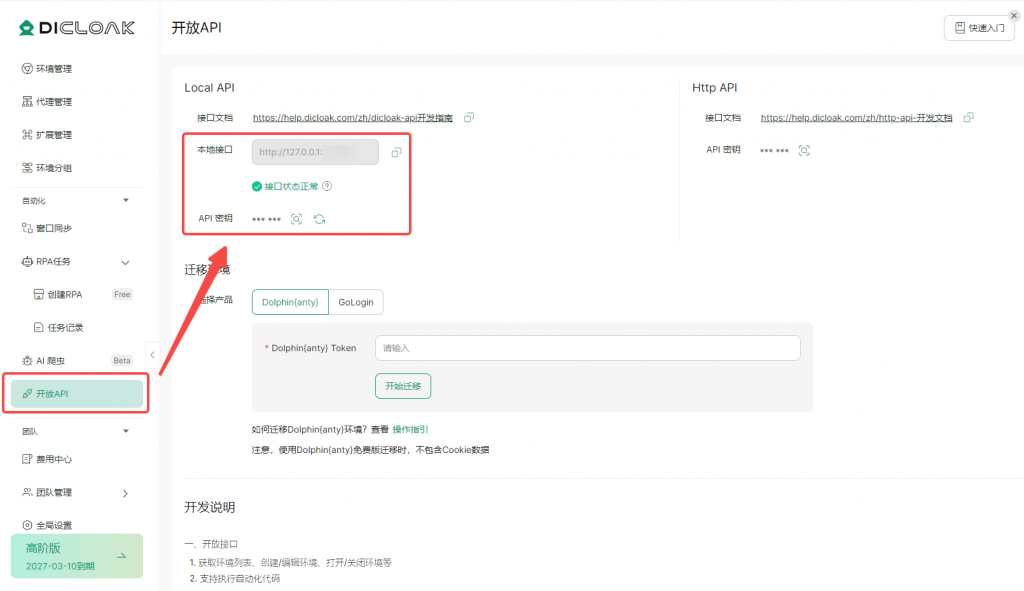Select the GoLogin product option
This screenshot has height=591, width=1024.
pos(355,302)
